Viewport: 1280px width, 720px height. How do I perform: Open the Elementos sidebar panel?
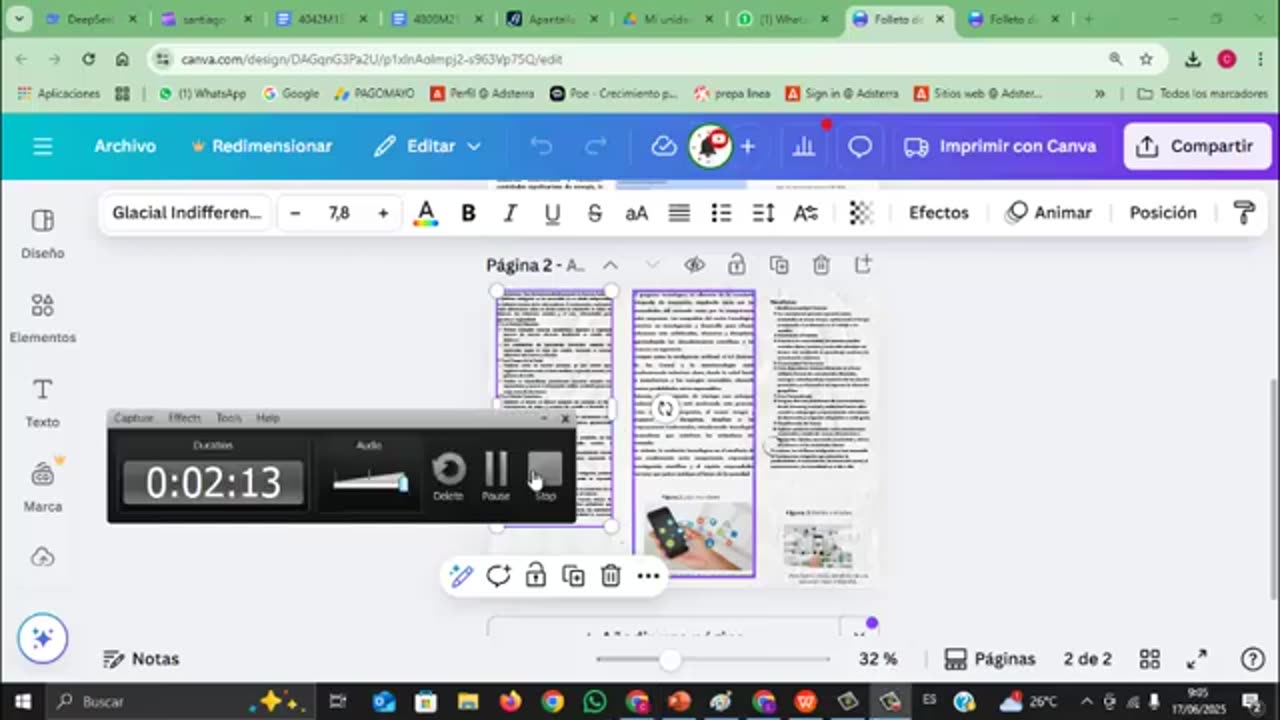tap(42, 318)
